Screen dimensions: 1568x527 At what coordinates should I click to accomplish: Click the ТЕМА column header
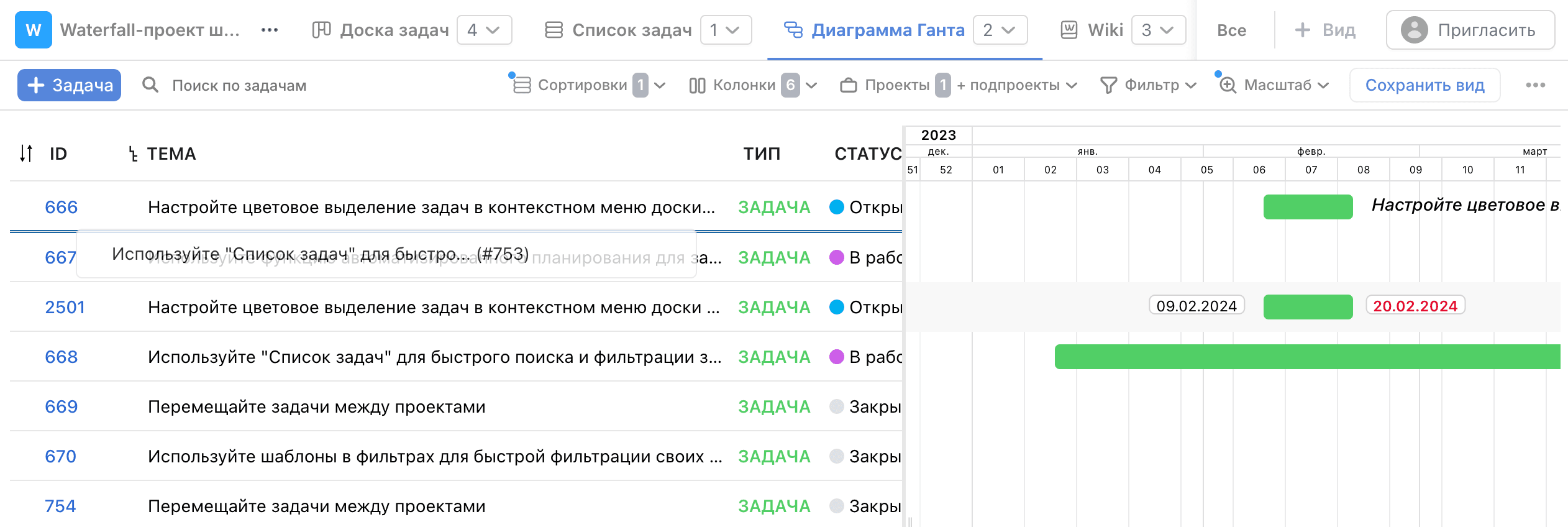(x=171, y=154)
